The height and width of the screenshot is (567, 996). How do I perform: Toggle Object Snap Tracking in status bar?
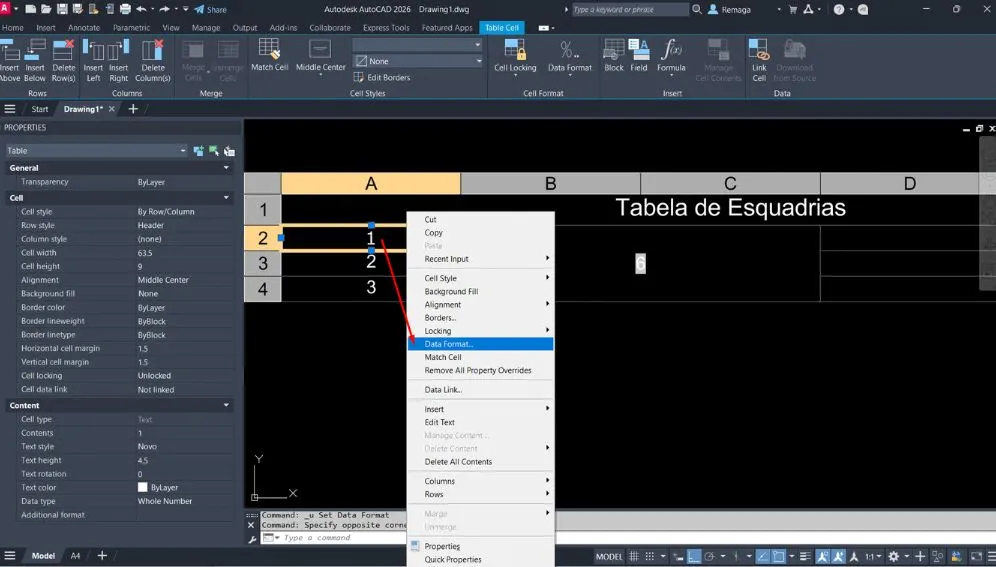click(763, 556)
